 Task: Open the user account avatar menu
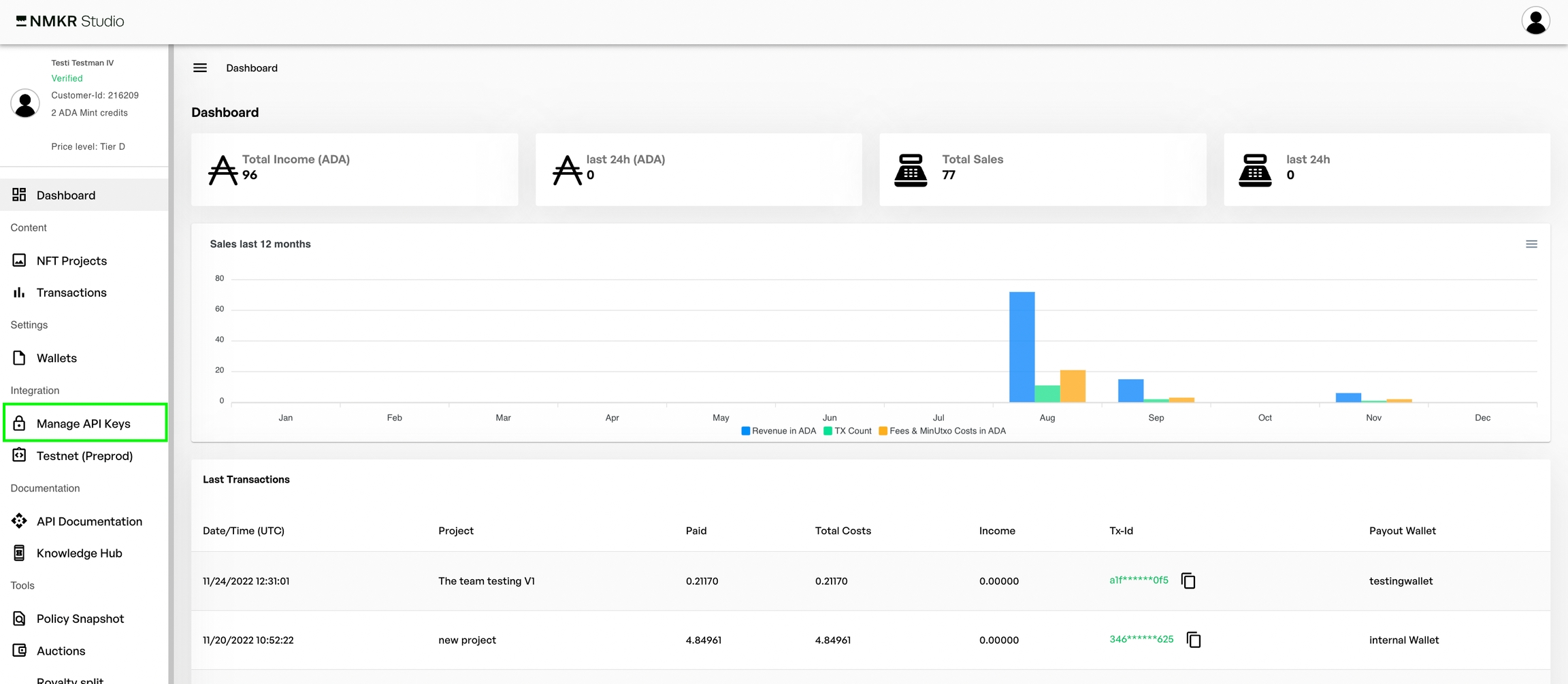pyautogui.click(x=1535, y=21)
